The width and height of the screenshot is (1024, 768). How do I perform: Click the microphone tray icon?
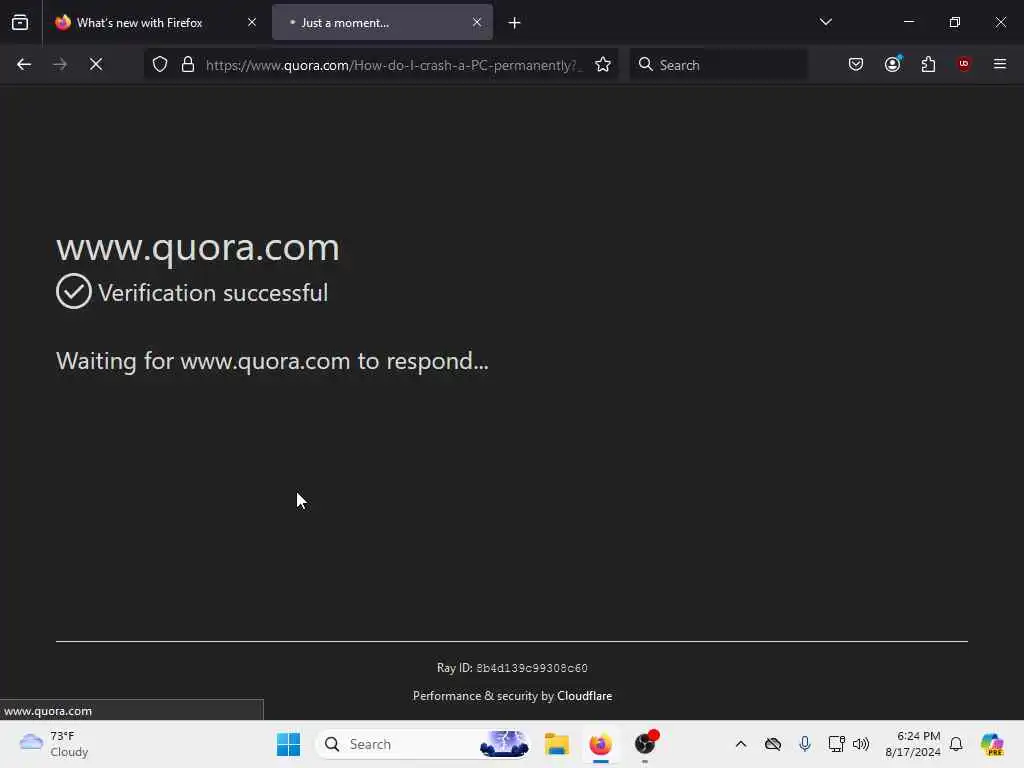coord(805,744)
